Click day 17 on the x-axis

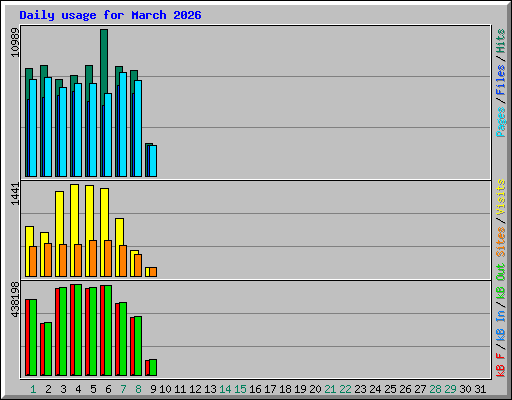pyautogui.click(x=270, y=389)
